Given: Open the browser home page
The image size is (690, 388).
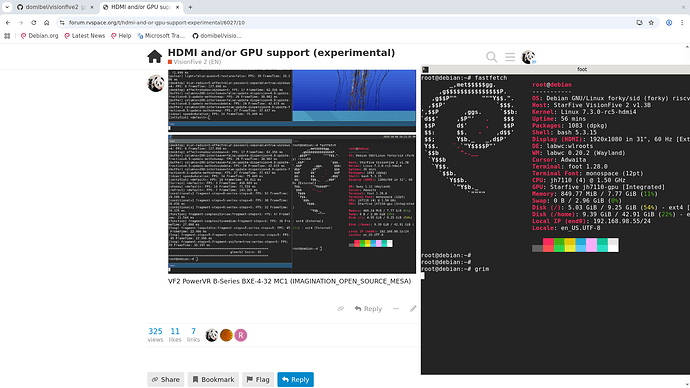Looking at the screenshot, I should pyautogui.click(x=47, y=22).
